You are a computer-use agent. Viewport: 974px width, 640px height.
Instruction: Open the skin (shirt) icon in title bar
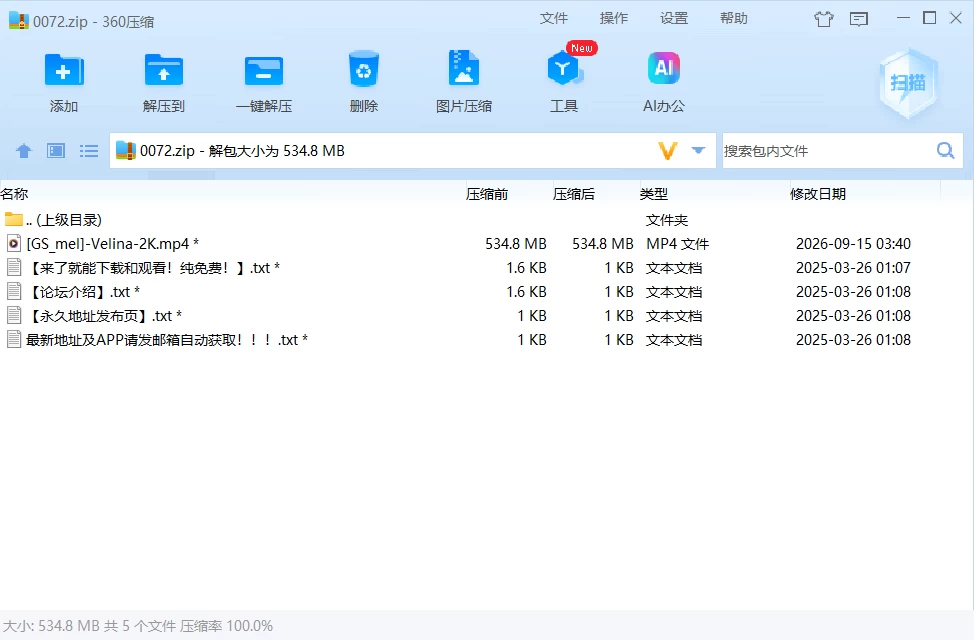tap(824, 19)
